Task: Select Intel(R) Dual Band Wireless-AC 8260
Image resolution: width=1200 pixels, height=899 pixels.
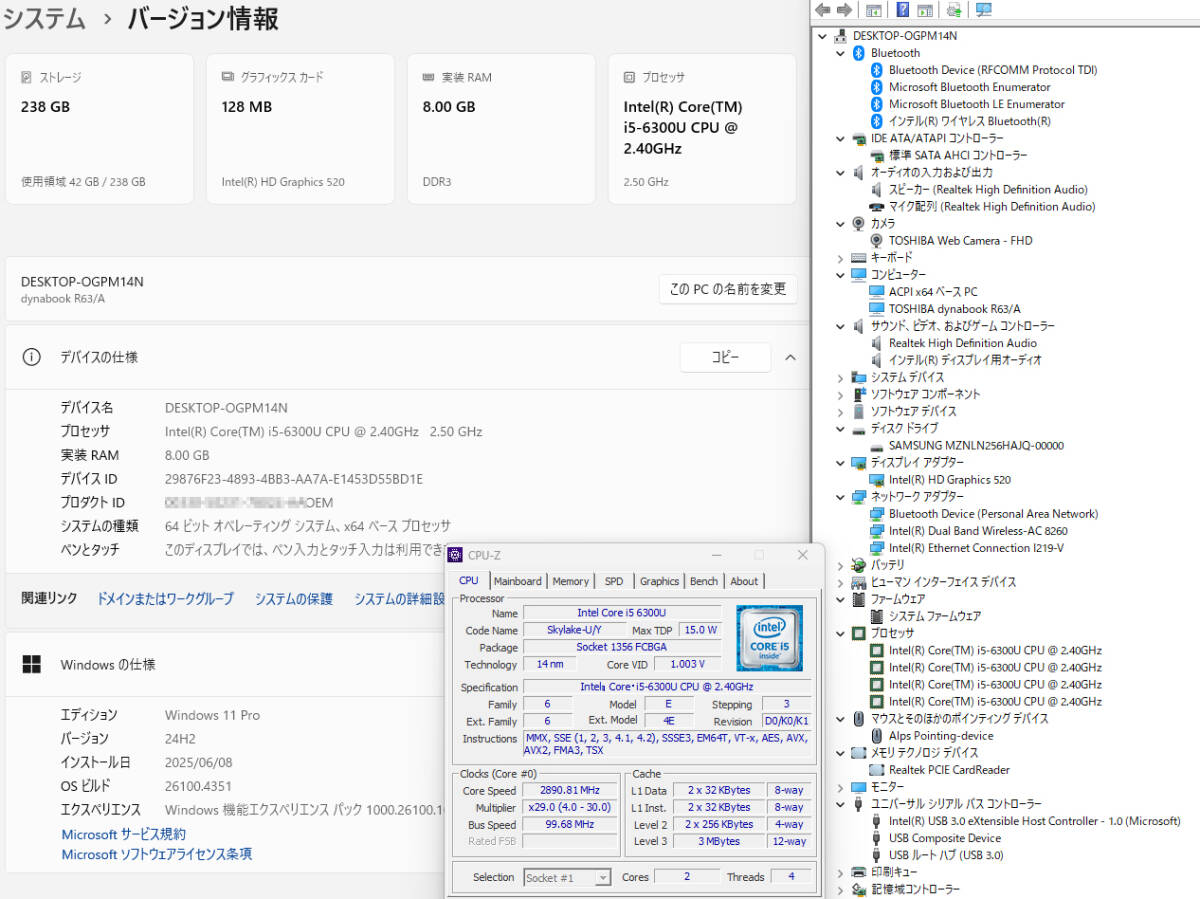Action: (978, 531)
